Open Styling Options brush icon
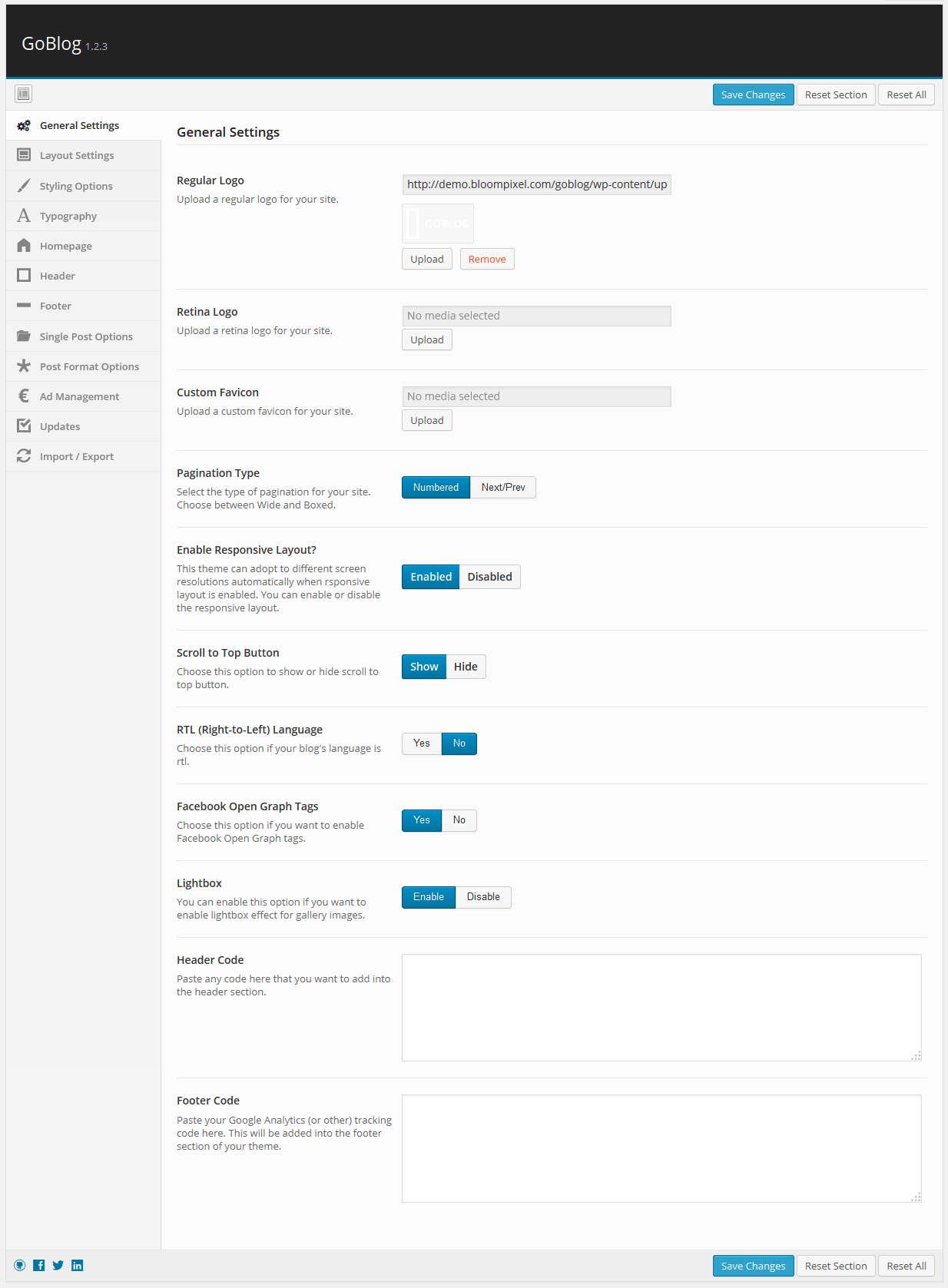The height and width of the screenshot is (1288, 948). pyautogui.click(x=24, y=186)
